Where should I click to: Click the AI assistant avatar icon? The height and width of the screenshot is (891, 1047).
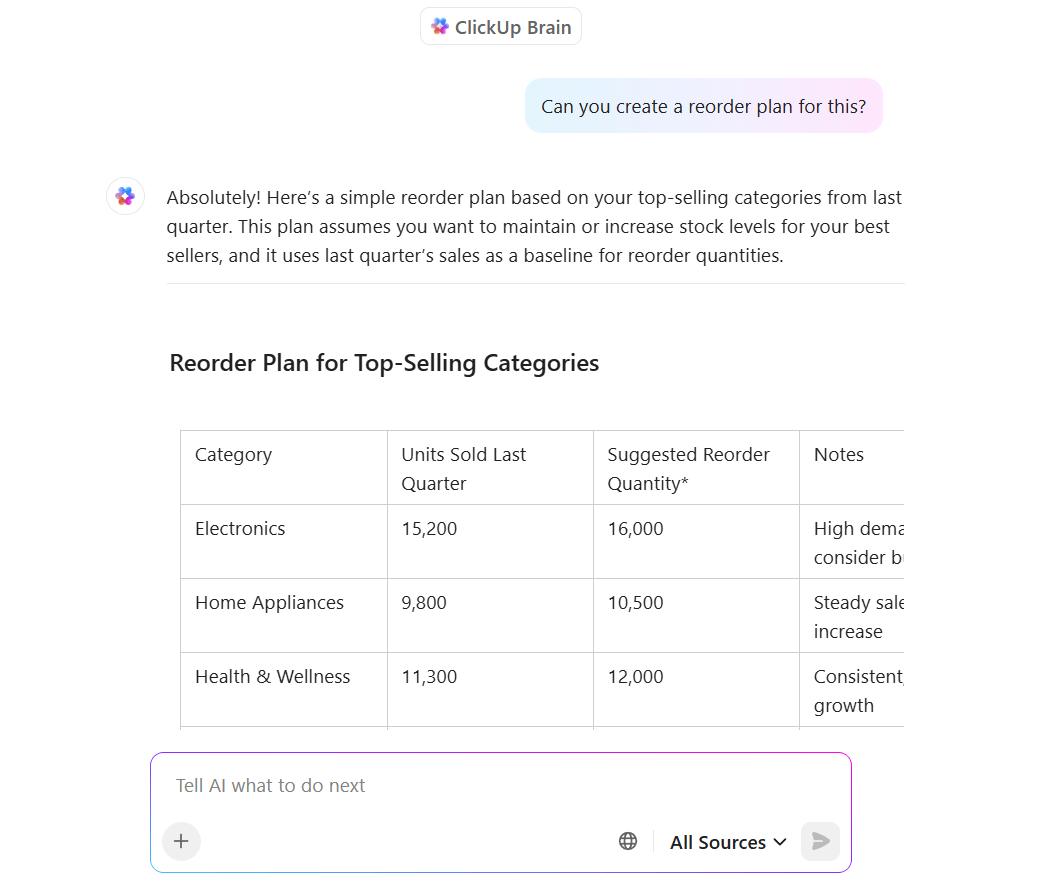125,196
